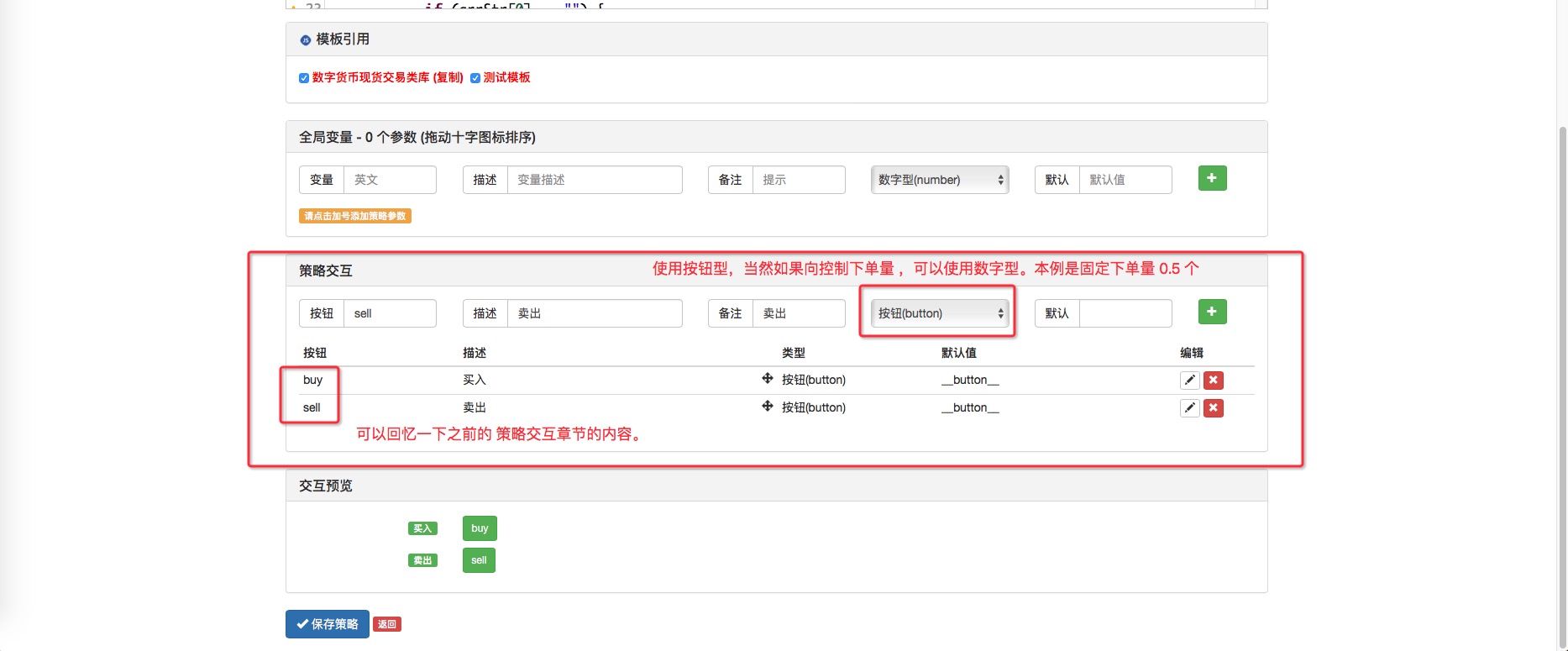Viewport: 1568px width, 651px height.
Task: Click the red 返回 button
Action: click(387, 624)
